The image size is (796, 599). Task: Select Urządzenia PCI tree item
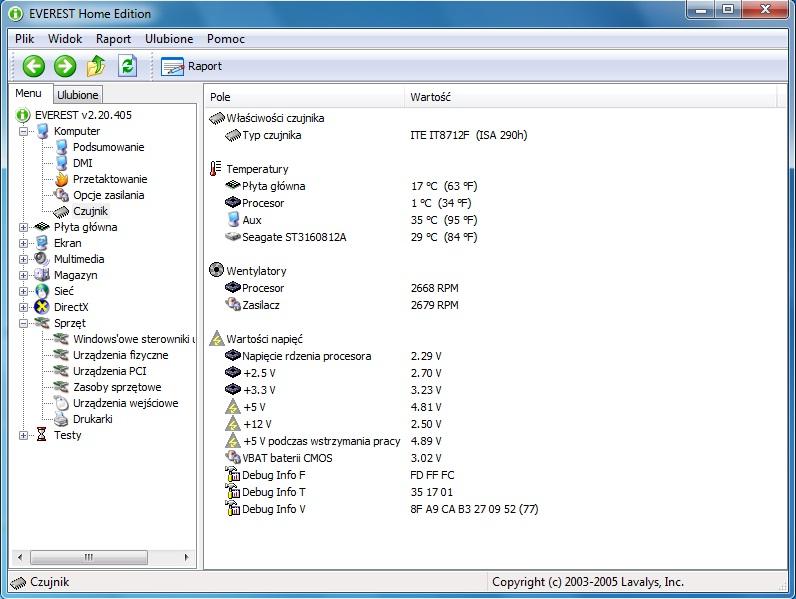(110, 371)
